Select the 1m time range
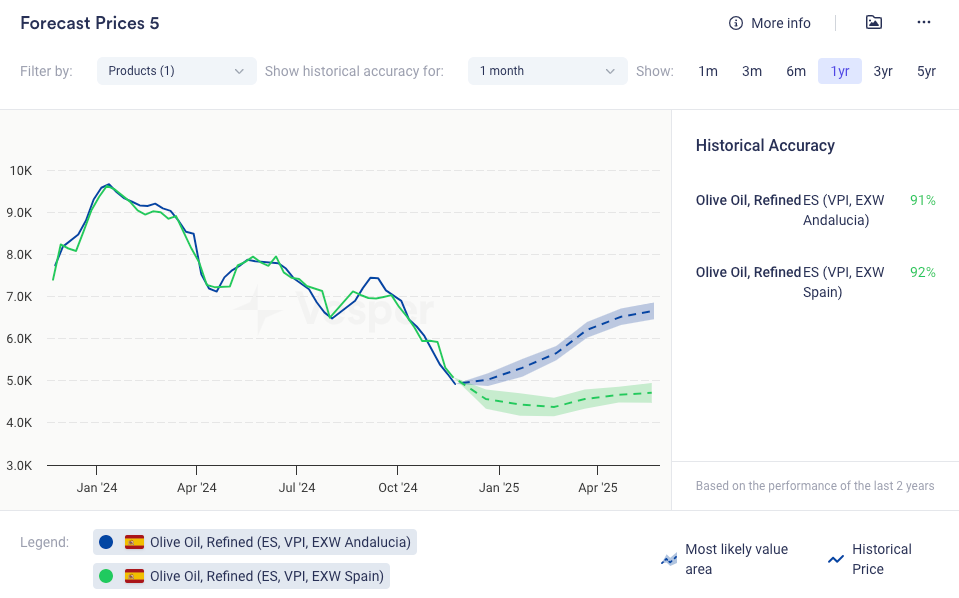The image size is (959, 598). coord(708,71)
